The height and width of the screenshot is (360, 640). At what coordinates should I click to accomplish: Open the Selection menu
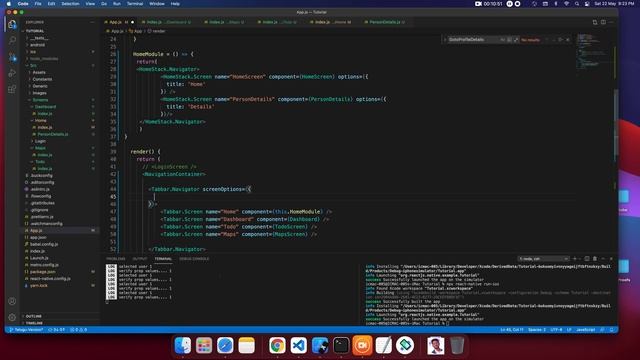[70, 4]
